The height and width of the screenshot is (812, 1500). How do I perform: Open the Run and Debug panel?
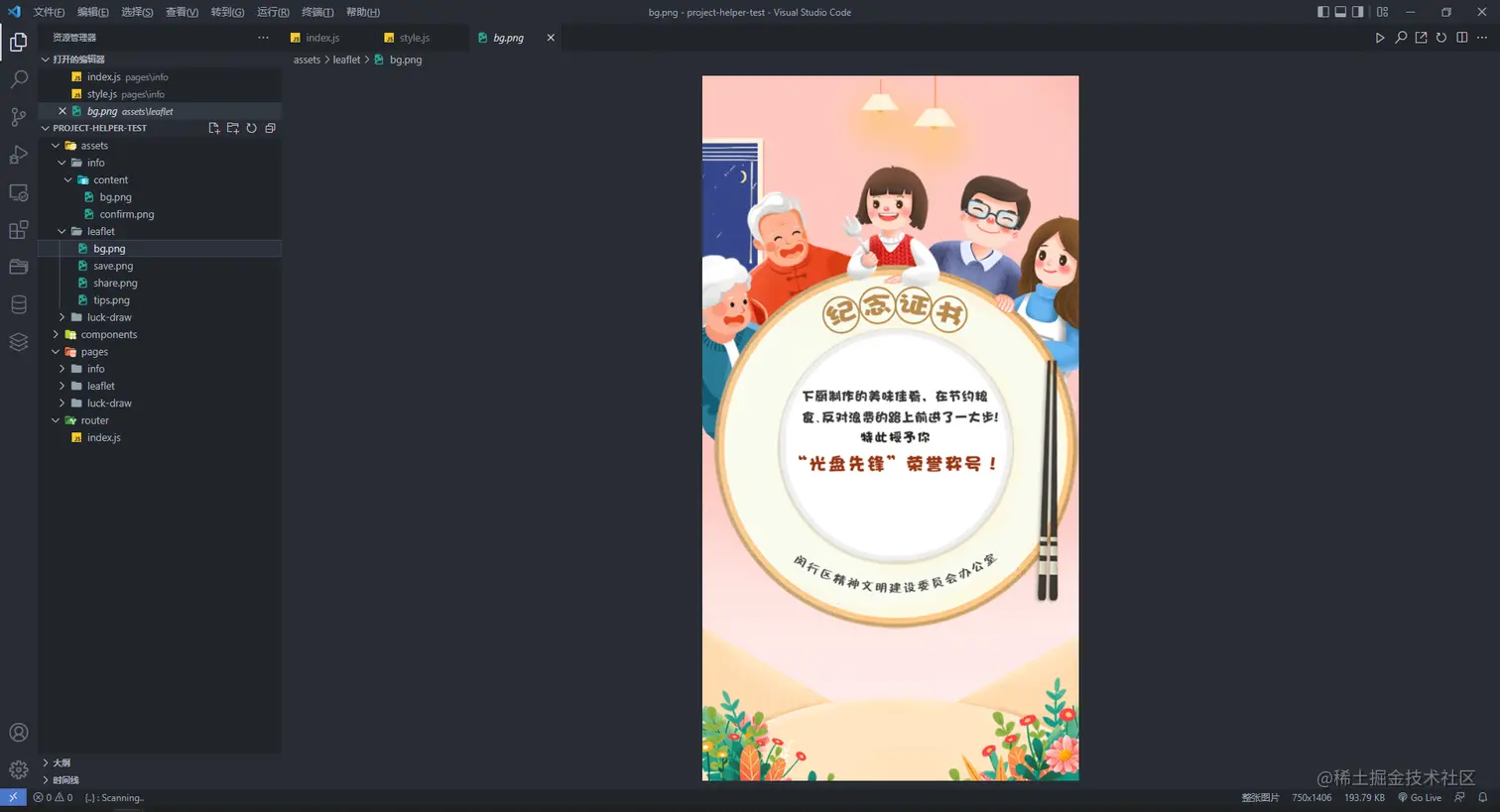point(18,155)
